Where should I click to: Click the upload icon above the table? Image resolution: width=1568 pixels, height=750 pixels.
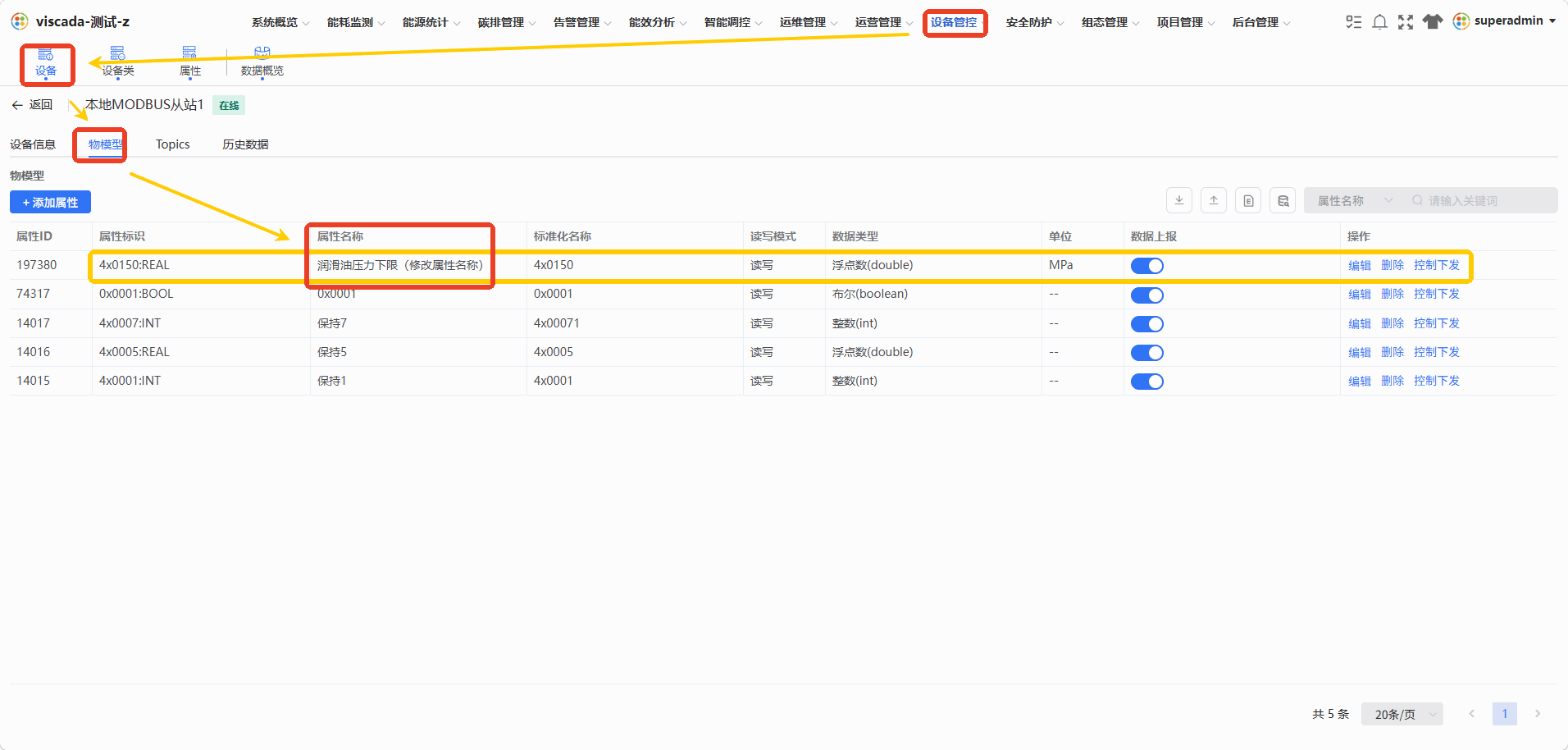1214,200
